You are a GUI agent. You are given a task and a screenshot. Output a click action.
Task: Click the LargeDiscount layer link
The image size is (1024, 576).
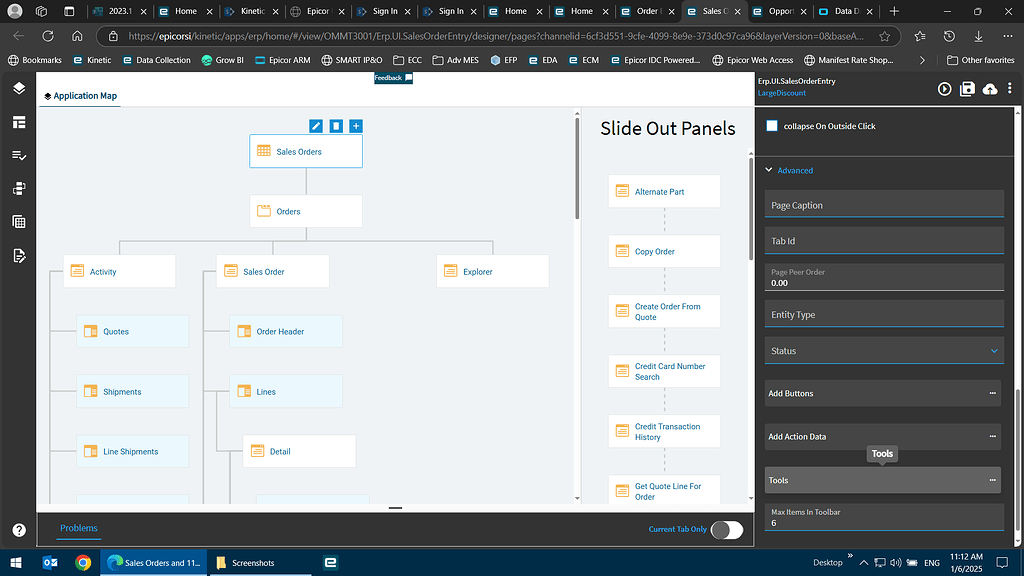782,93
